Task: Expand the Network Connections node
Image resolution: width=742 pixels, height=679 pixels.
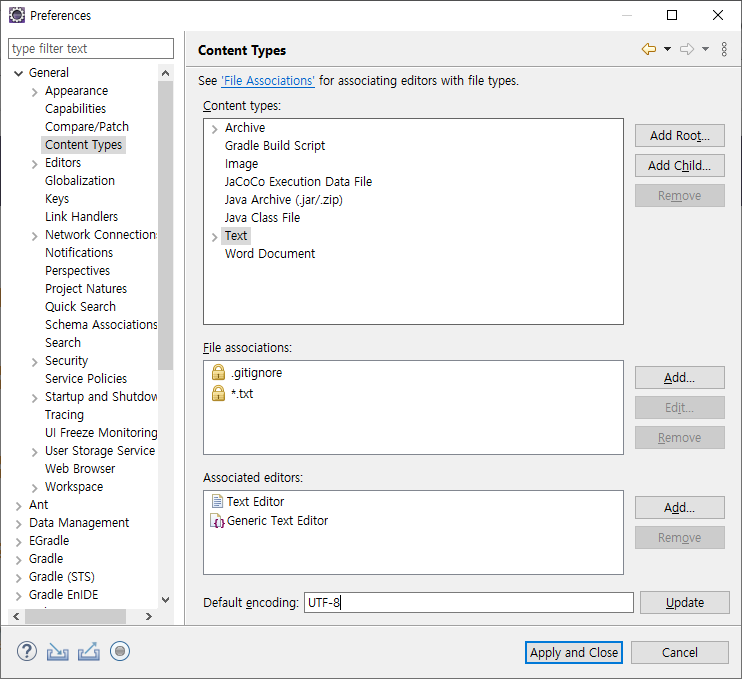Action: point(35,236)
